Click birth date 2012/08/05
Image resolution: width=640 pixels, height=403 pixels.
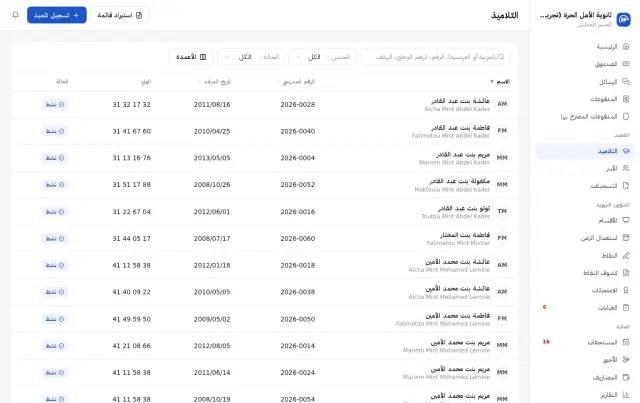[x=212, y=346]
